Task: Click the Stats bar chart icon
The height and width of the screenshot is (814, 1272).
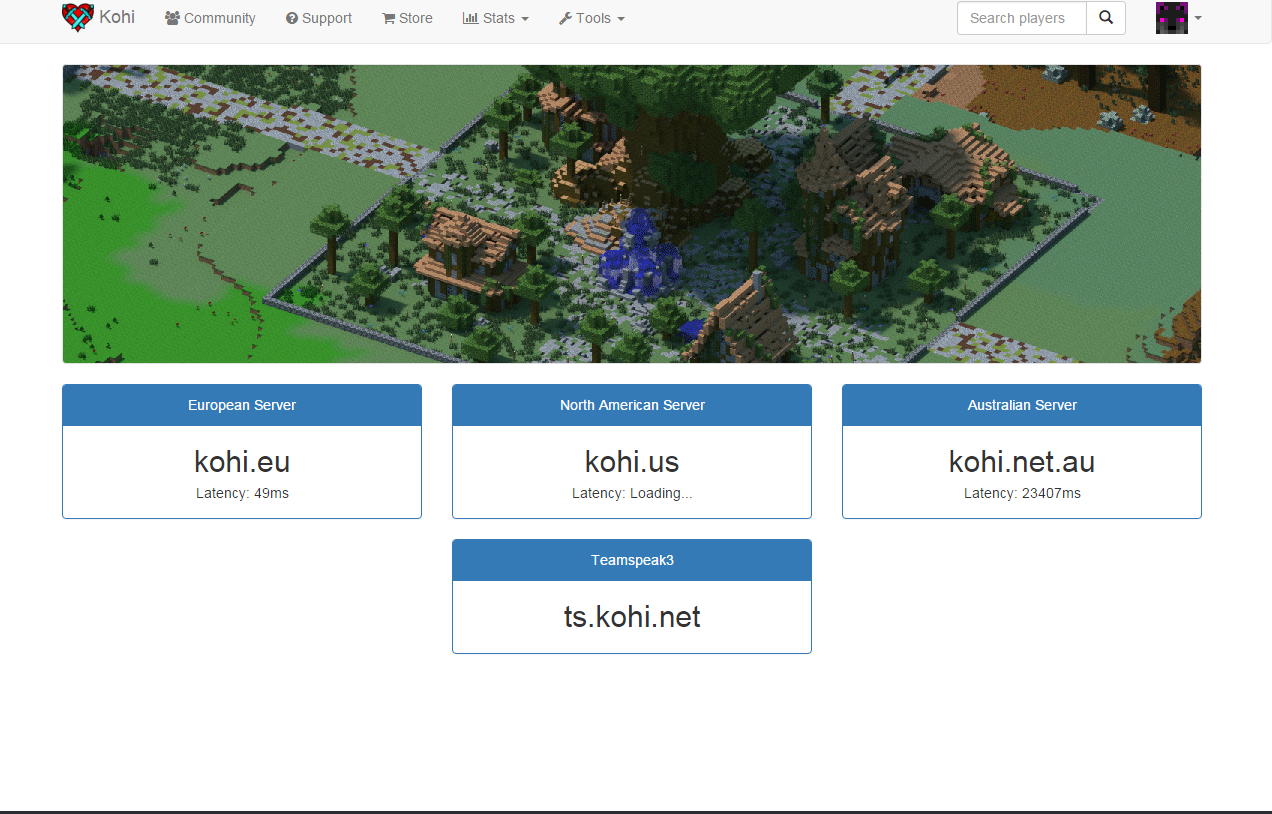Action: 470,18
